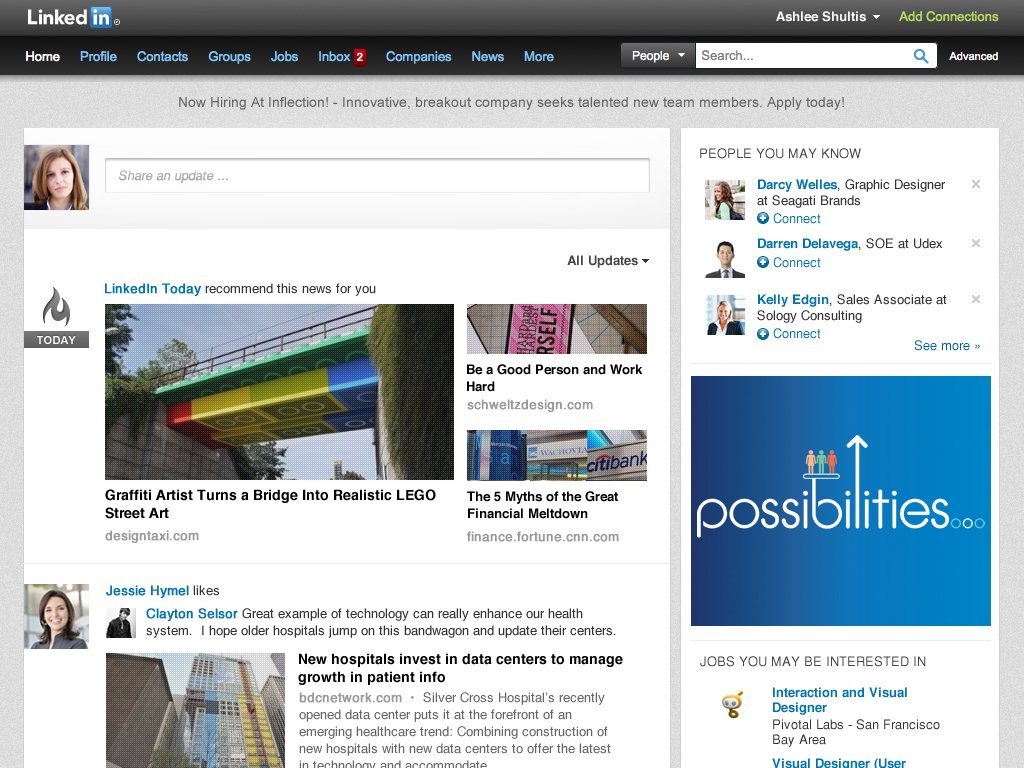Open Interaction and Visual Designer job link
This screenshot has width=1024, height=768.
click(x=839, y=700)
